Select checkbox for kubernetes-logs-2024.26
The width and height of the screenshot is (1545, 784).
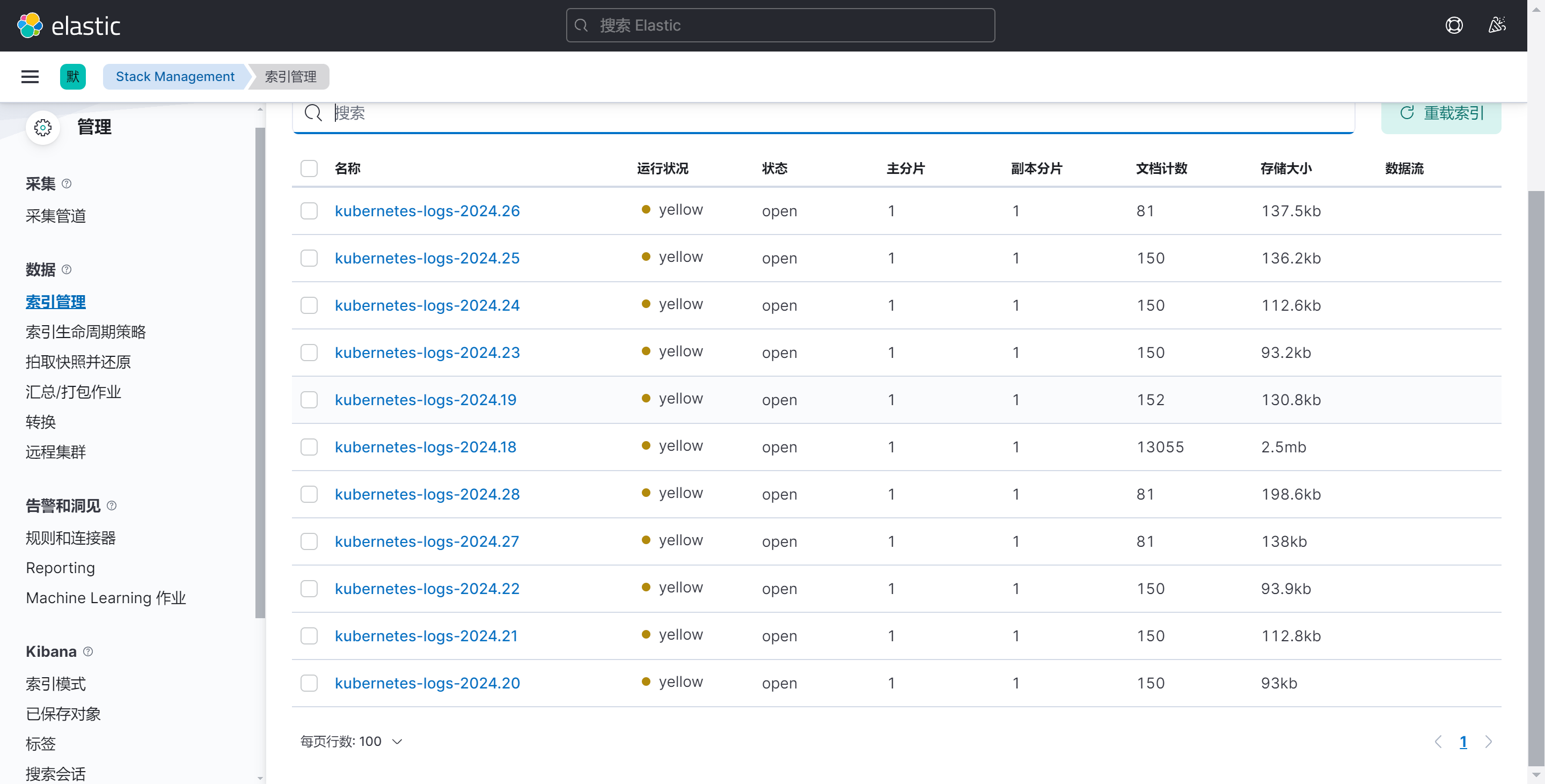[309, 211]
